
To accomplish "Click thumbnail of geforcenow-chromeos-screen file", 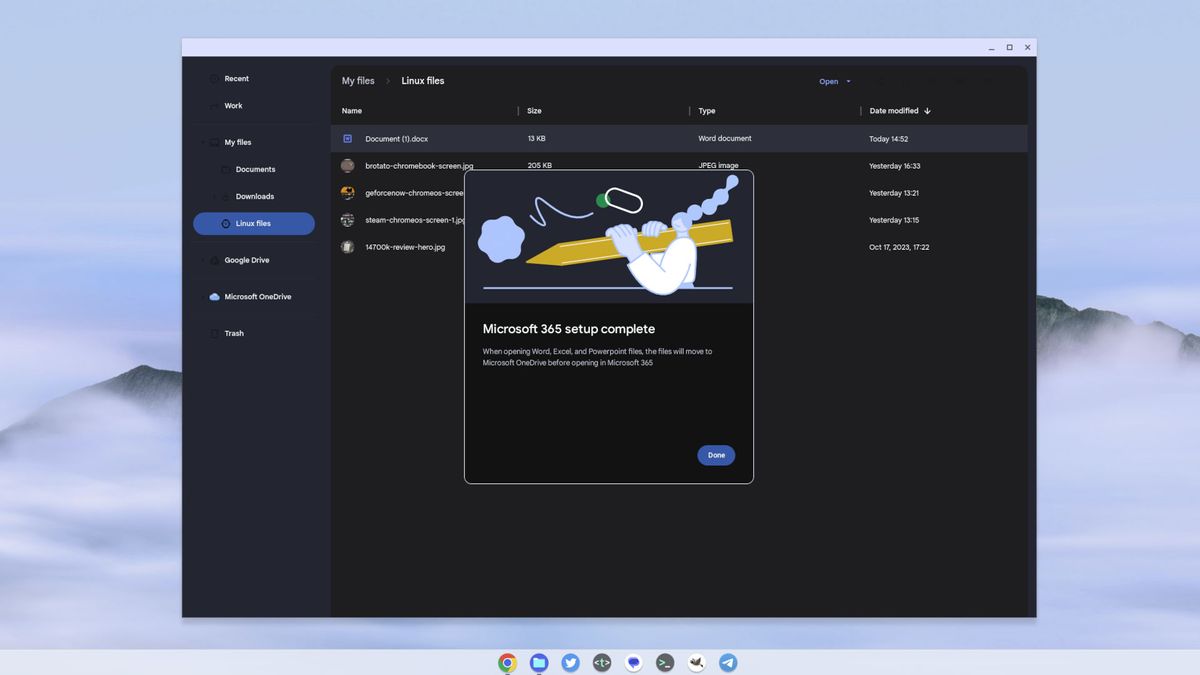I will click(x=347, y=193).
